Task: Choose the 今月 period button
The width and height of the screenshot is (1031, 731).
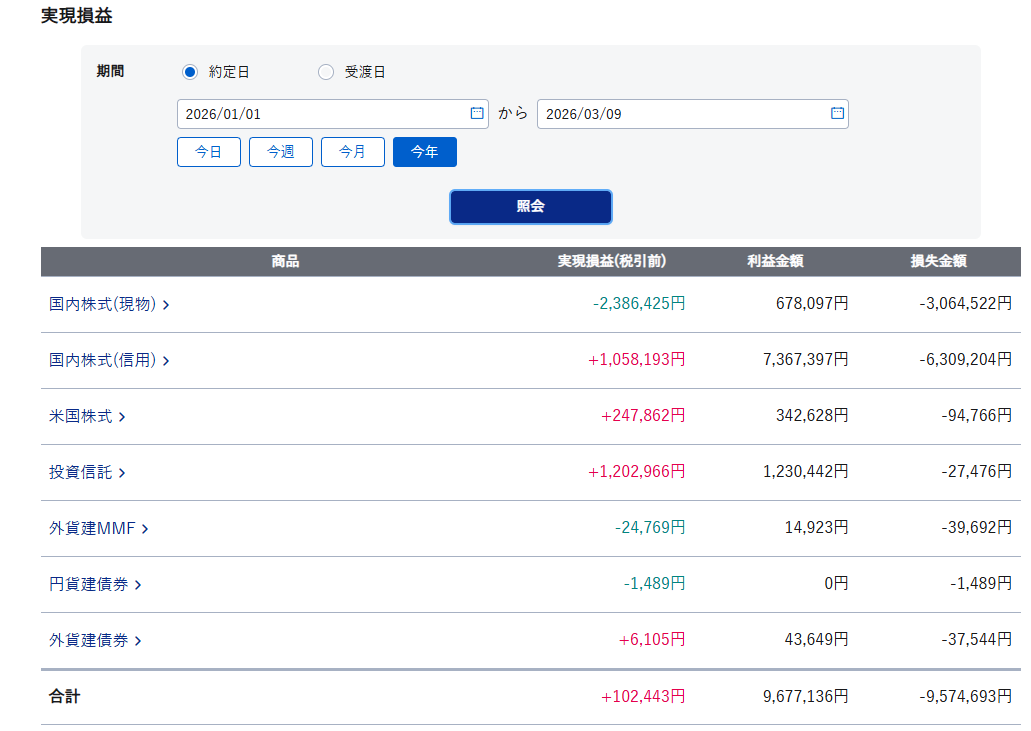Action: [353, 152]
